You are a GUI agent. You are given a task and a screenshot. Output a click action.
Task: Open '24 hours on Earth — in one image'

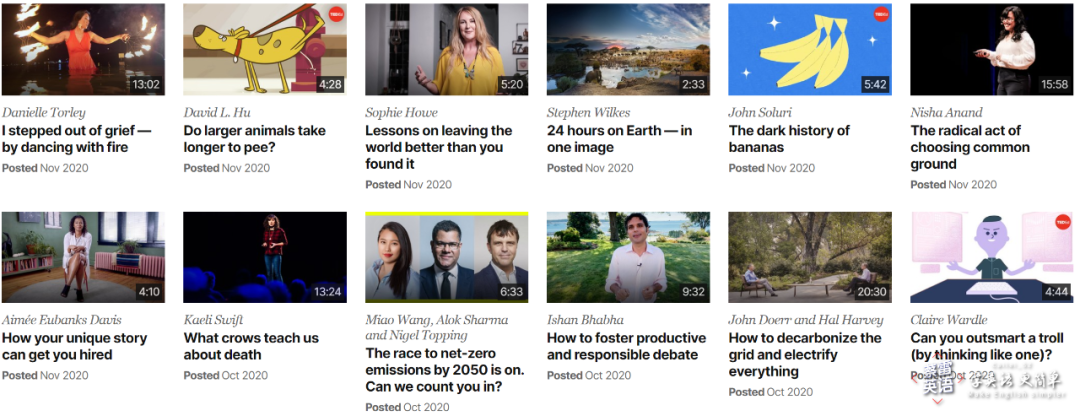(620, 139)
